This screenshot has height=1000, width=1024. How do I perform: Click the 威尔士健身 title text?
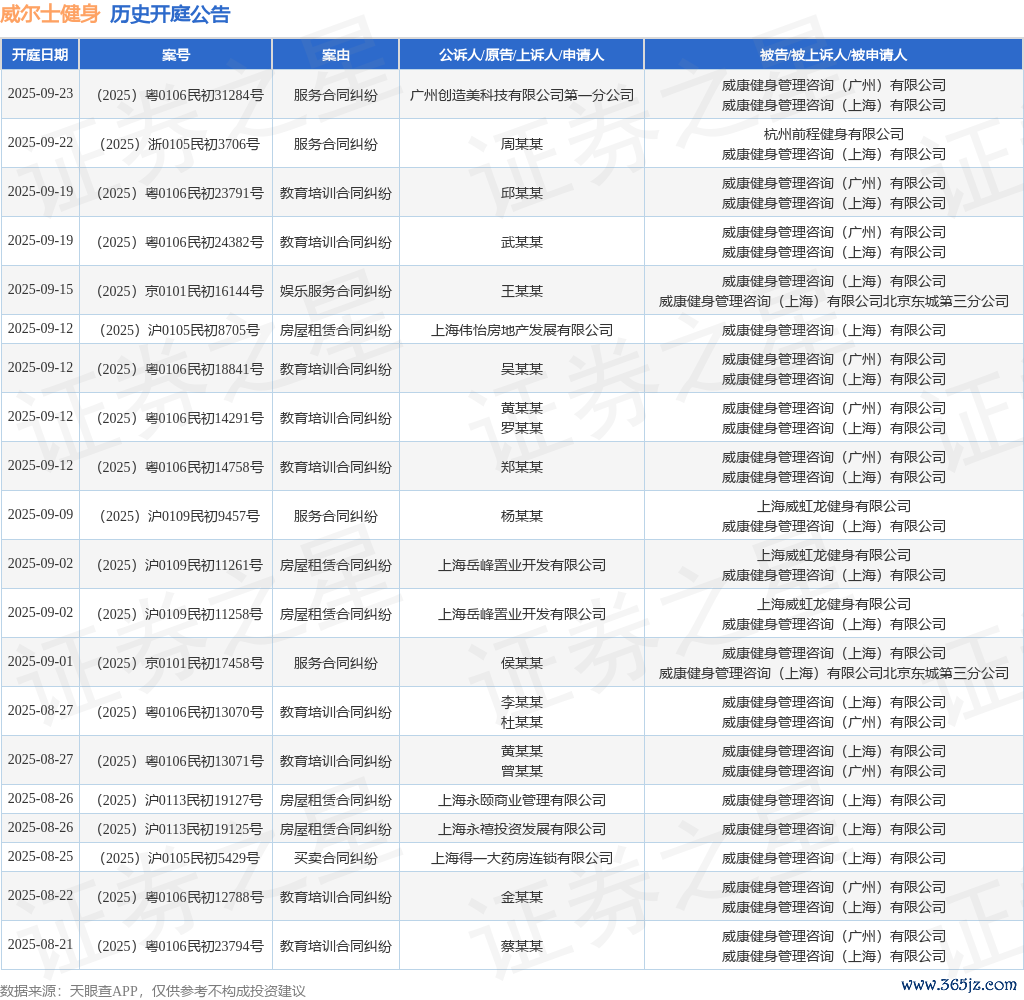point(50,14)
